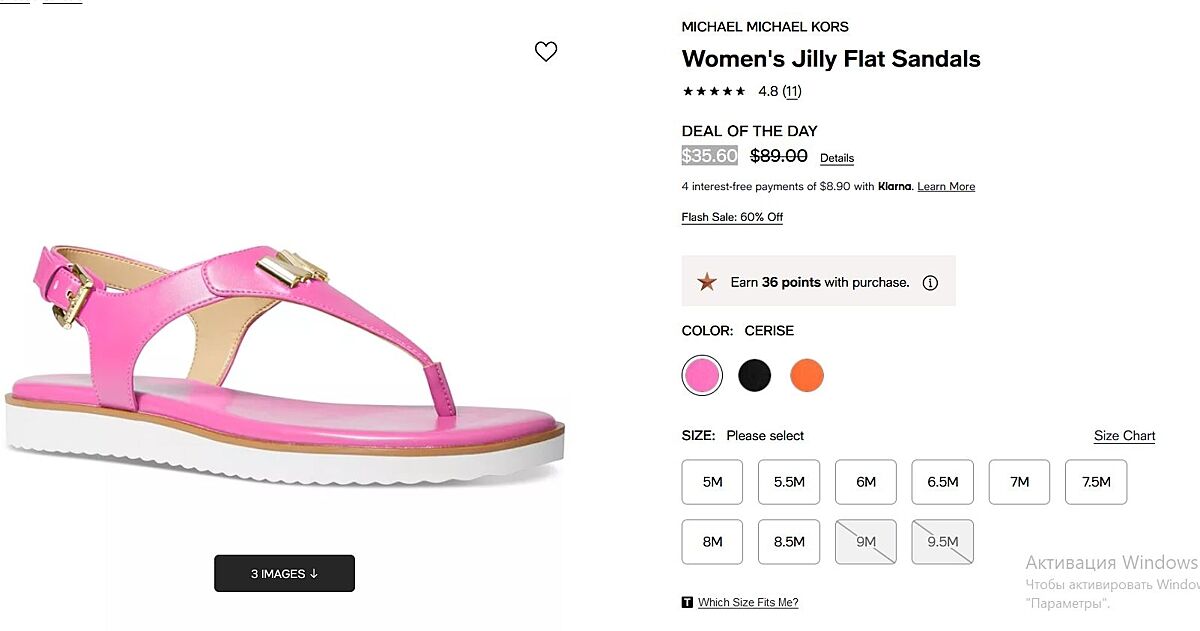This screenshot has width=1200, height=631.
Task: Open the five-star rating display
Action: point(714,91)
